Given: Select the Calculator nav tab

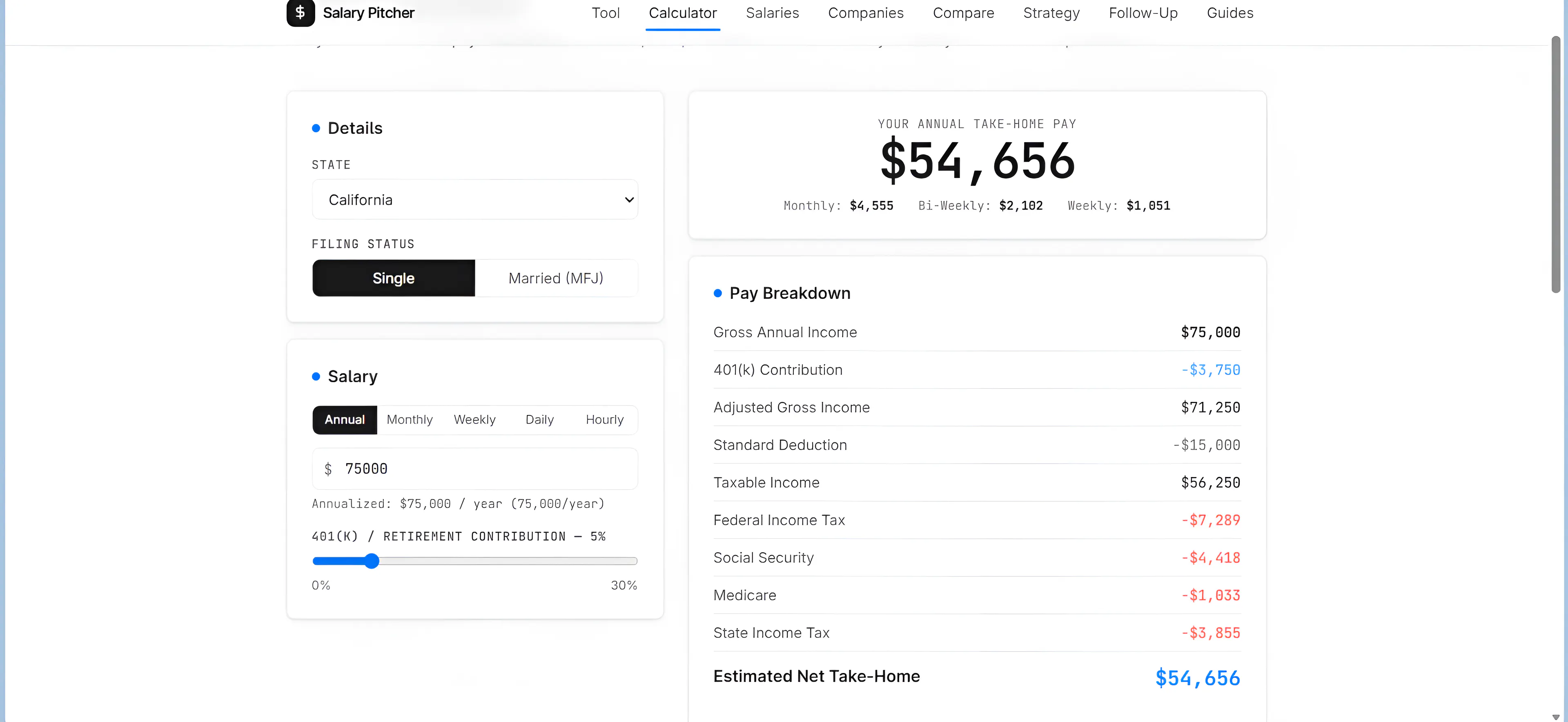Looking at the screenshot, I should coord(682,13).
